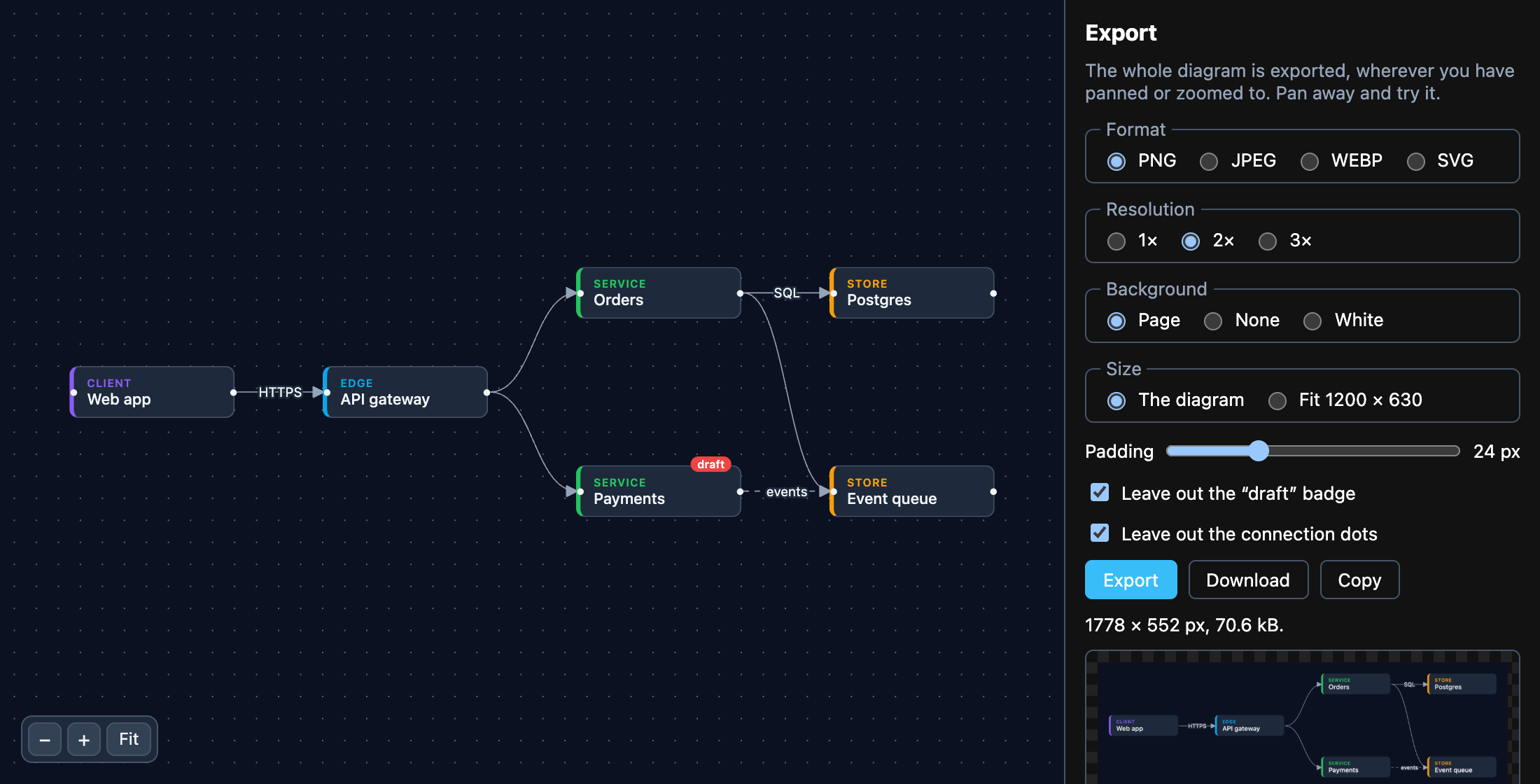Select the Event queue store node
This screenshot has height=784, width=1540.
point(912,491)
